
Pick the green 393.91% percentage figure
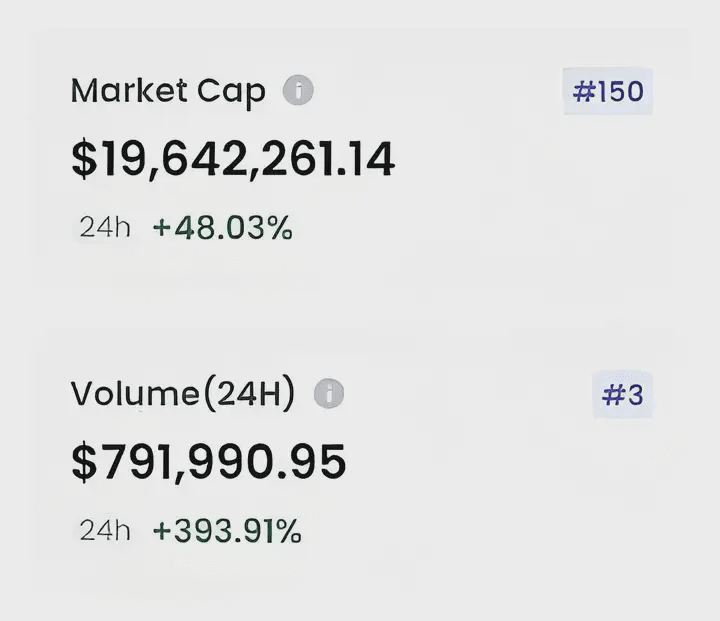click(x=226, y=530)
